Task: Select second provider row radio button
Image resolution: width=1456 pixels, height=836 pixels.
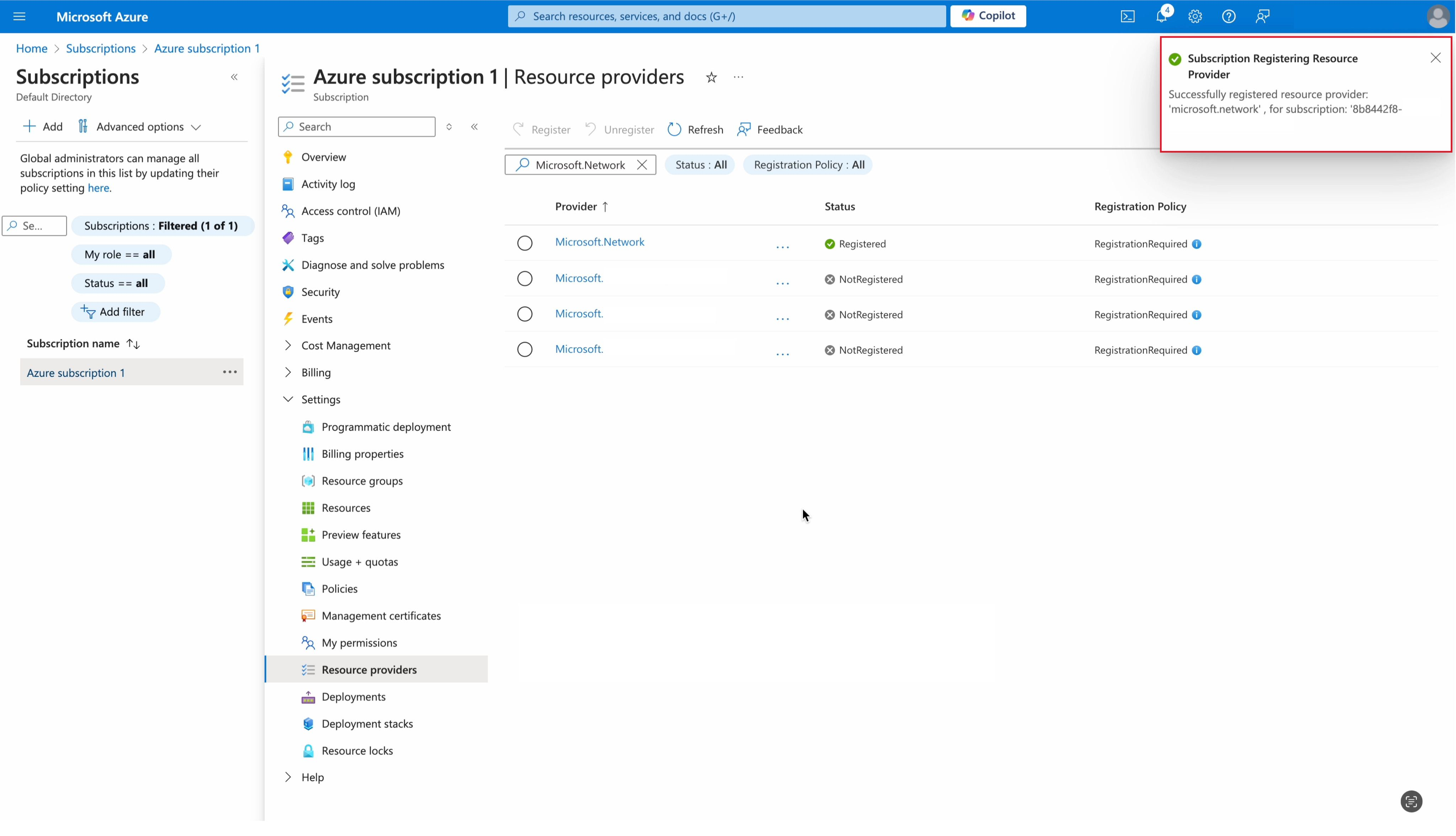Action: click(525, 279)
